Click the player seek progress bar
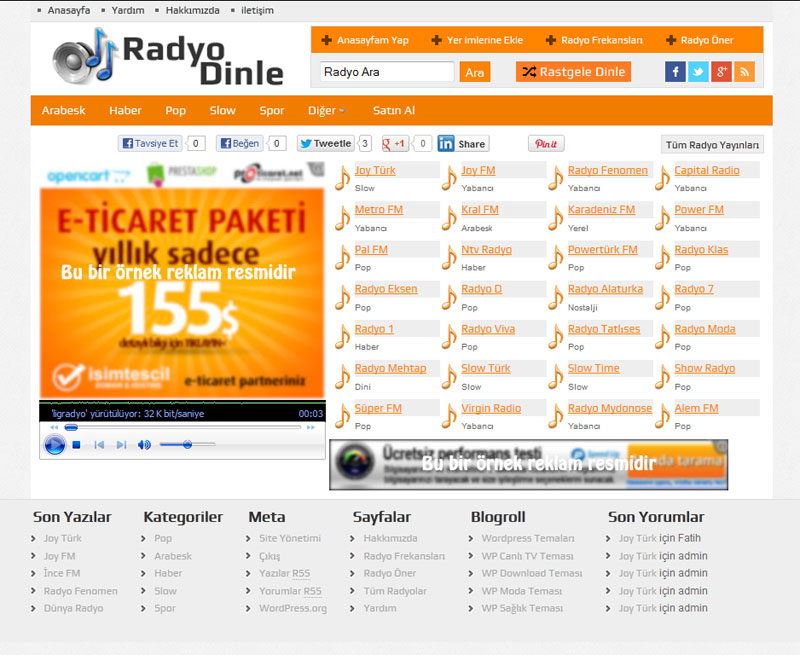Image resolution: width=800 pixels, height=655 pixels. tap(182, 427)
